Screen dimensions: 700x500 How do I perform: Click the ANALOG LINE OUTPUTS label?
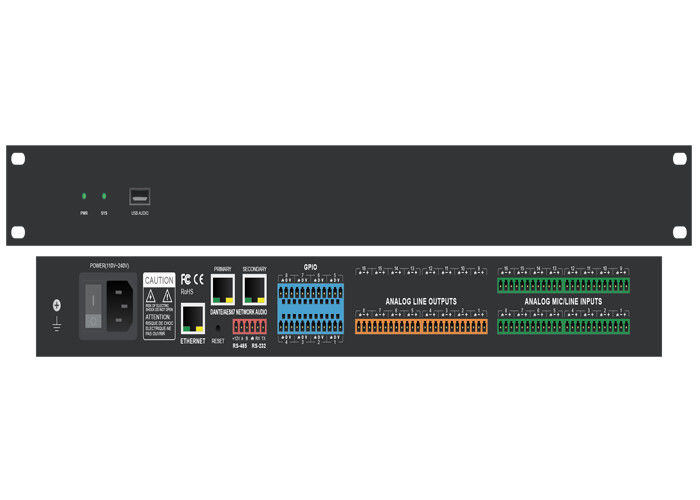coord(420,300)
